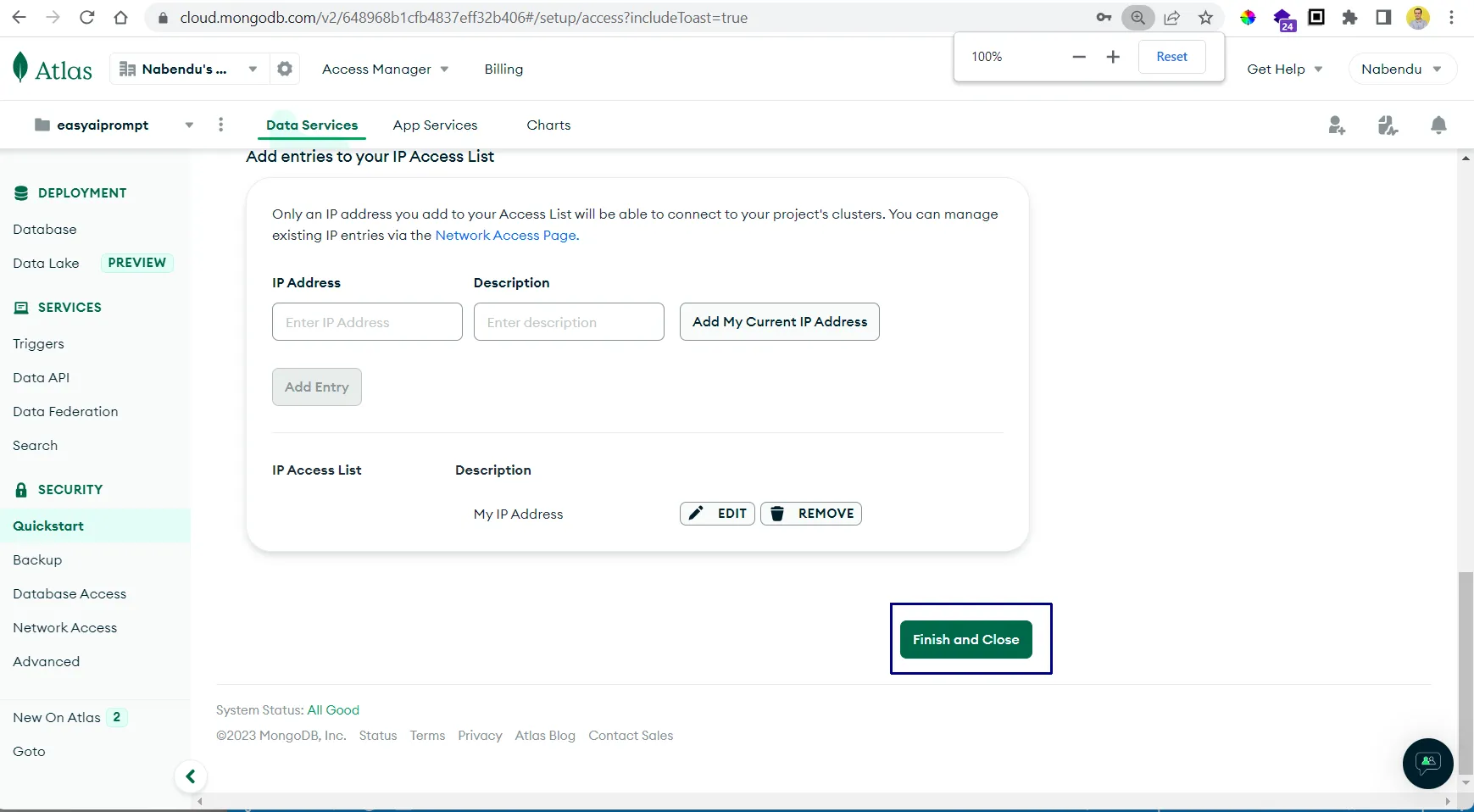Click the browser back arrow
Screen dimensions: 1474x812
coord(19,17)
